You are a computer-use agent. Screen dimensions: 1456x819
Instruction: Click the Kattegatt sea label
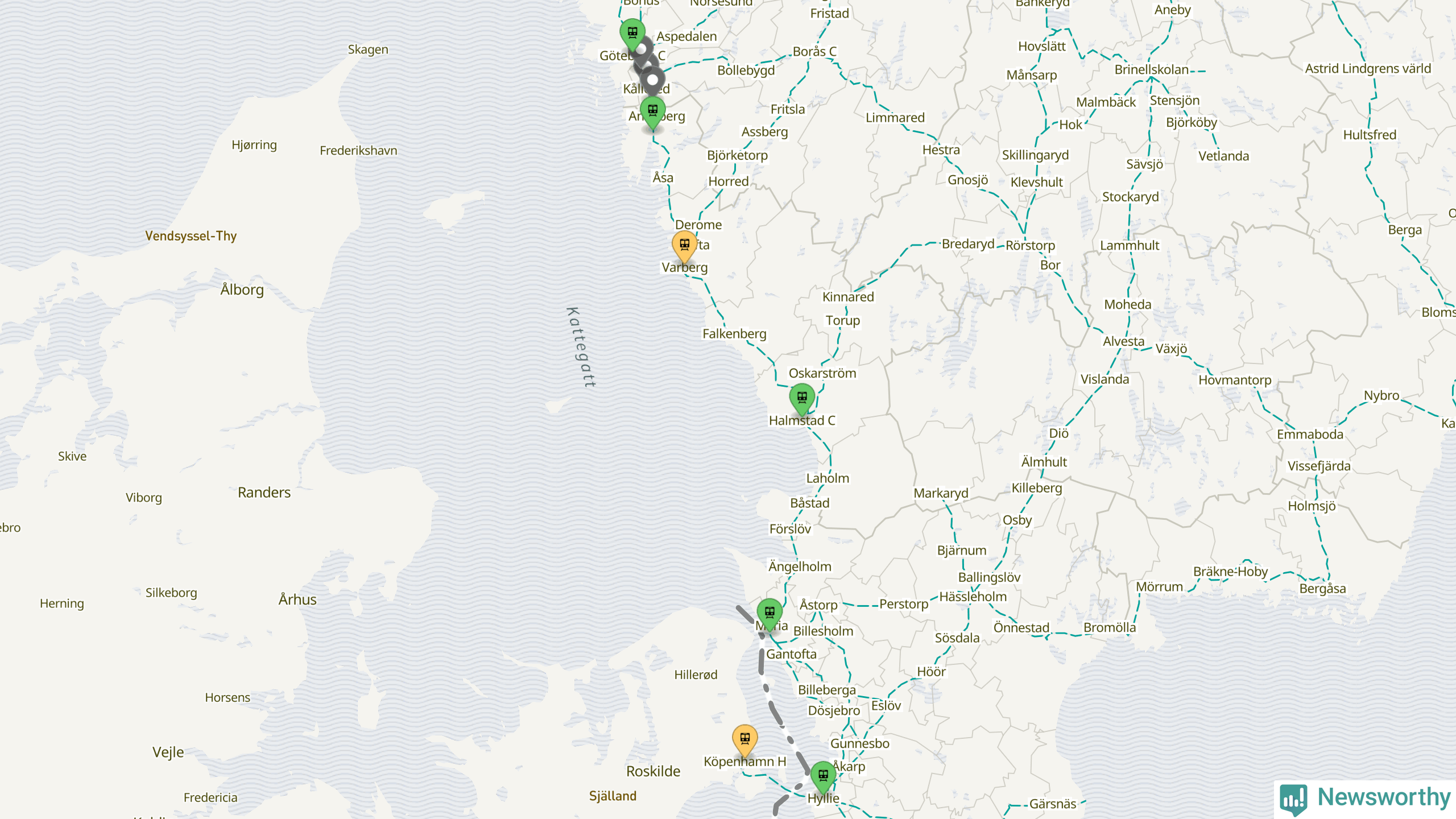[581, 348]
